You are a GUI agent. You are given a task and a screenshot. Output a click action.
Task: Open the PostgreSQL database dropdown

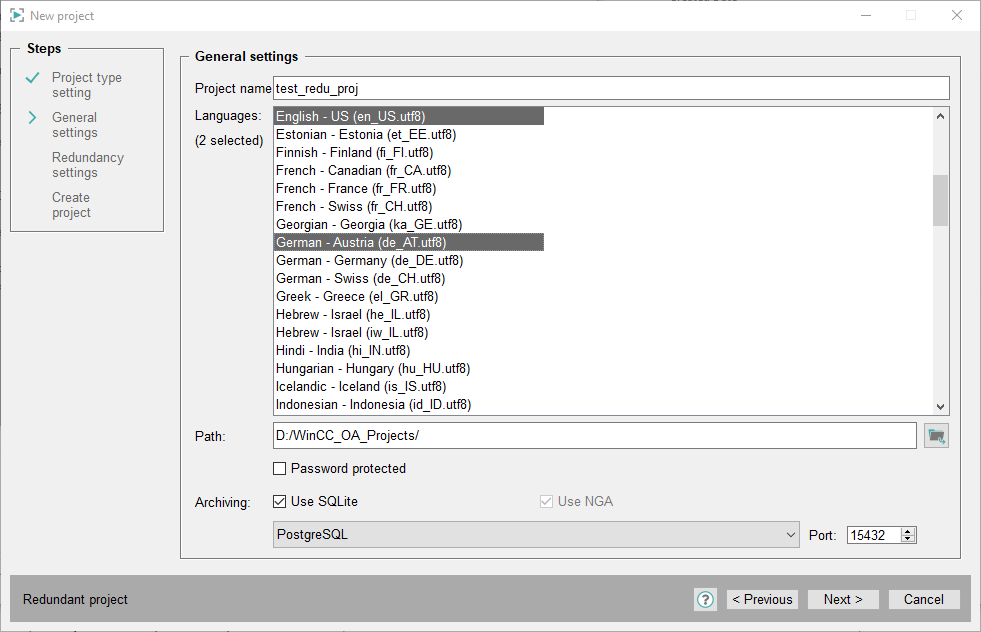[536, 535]
